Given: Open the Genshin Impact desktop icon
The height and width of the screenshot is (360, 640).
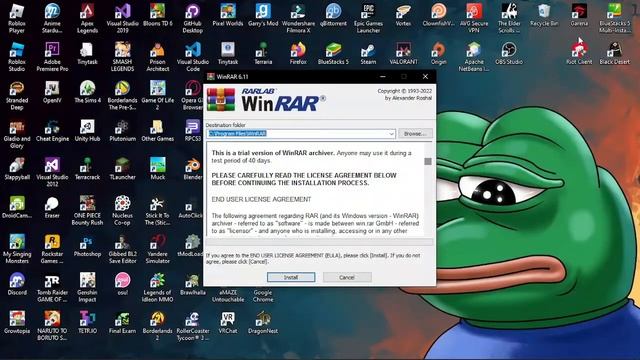Looking at the screenshot, I should point(87,287).
